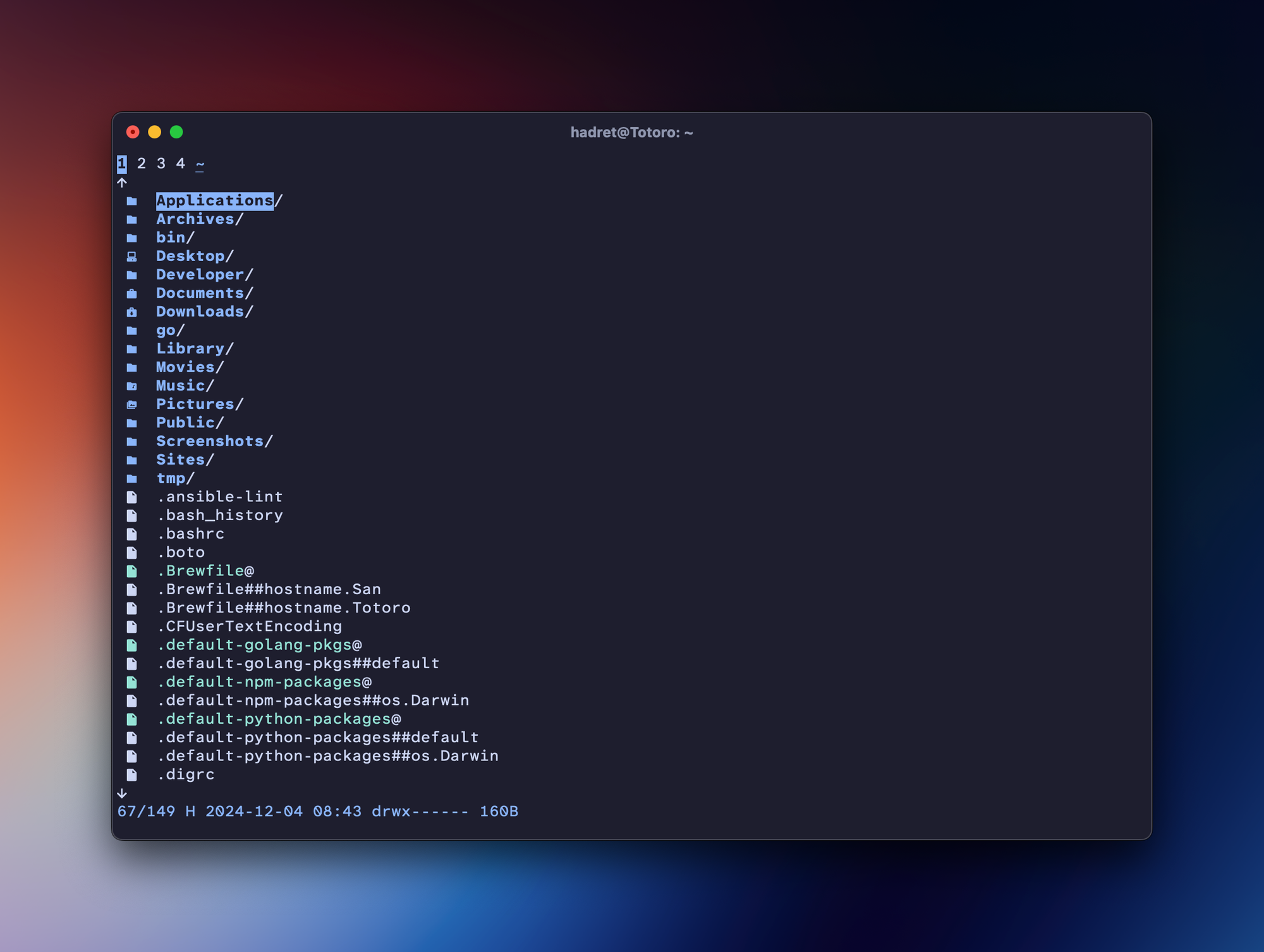Click the Documents briefcase folder icon
This screenshot has width=1264, height=952.
point(131,294)
